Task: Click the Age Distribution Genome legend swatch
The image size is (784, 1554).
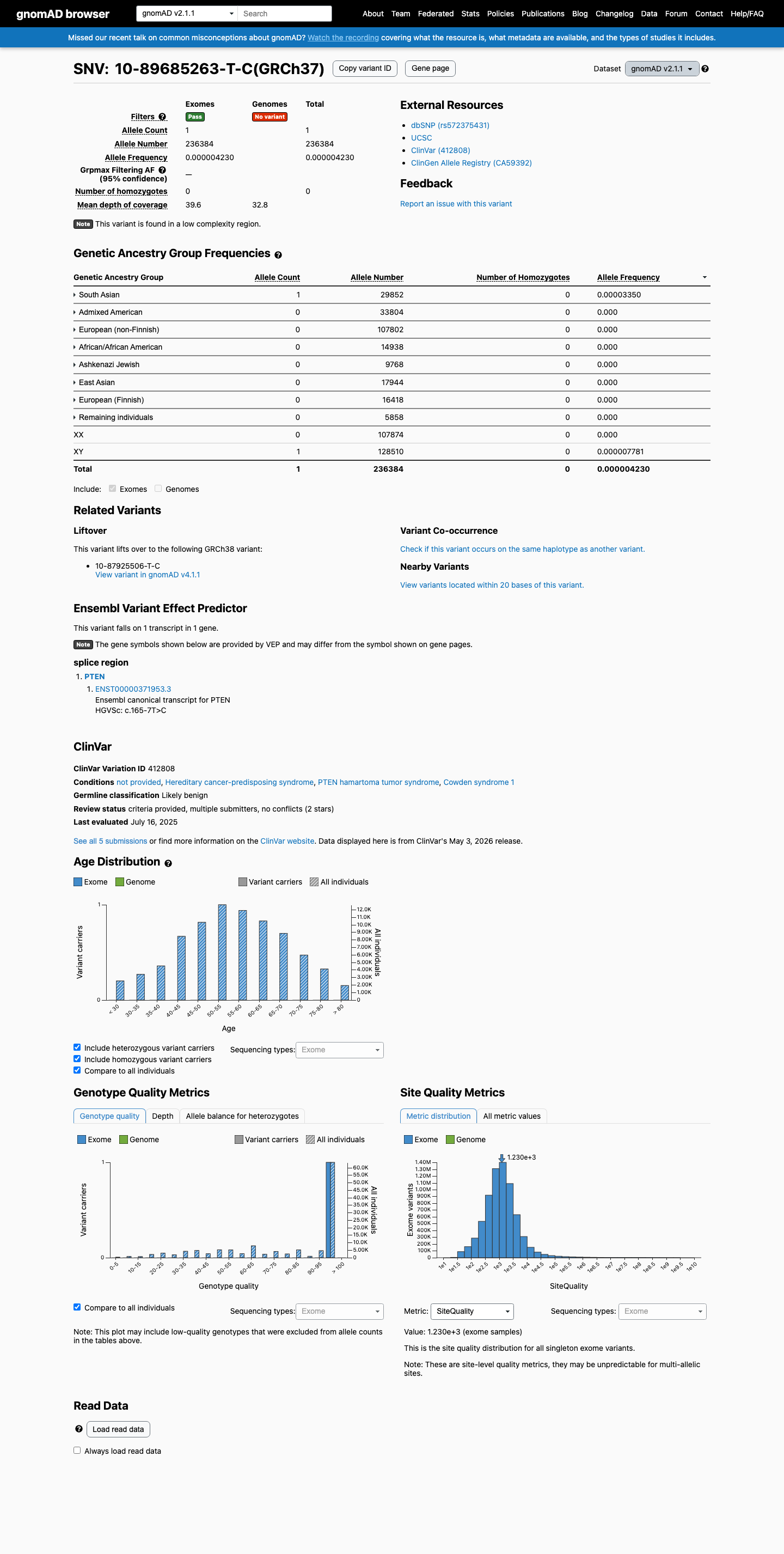Action: coord(119,882)
